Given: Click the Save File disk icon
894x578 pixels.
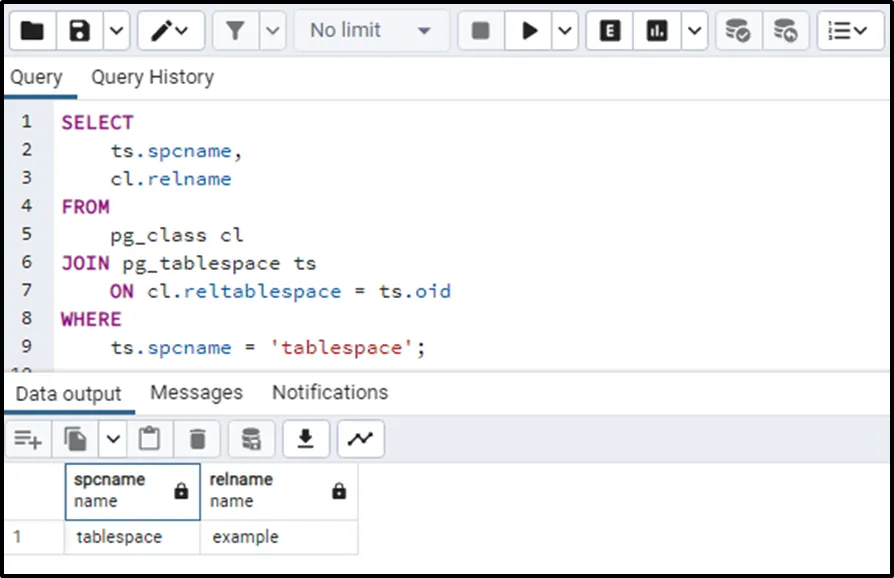Looking at the screenshot, I should (79, 31).
